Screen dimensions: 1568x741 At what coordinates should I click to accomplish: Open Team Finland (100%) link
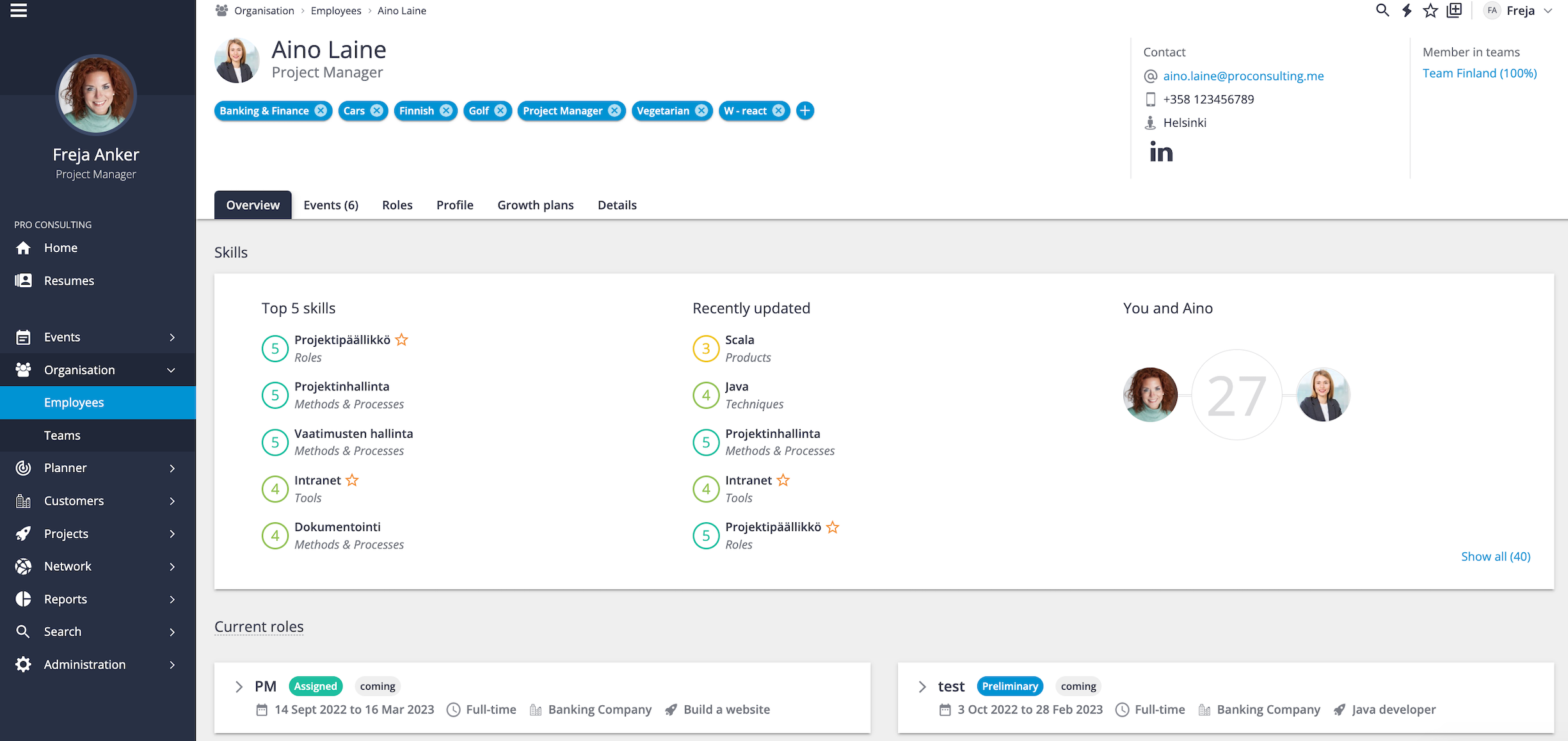1480,73
